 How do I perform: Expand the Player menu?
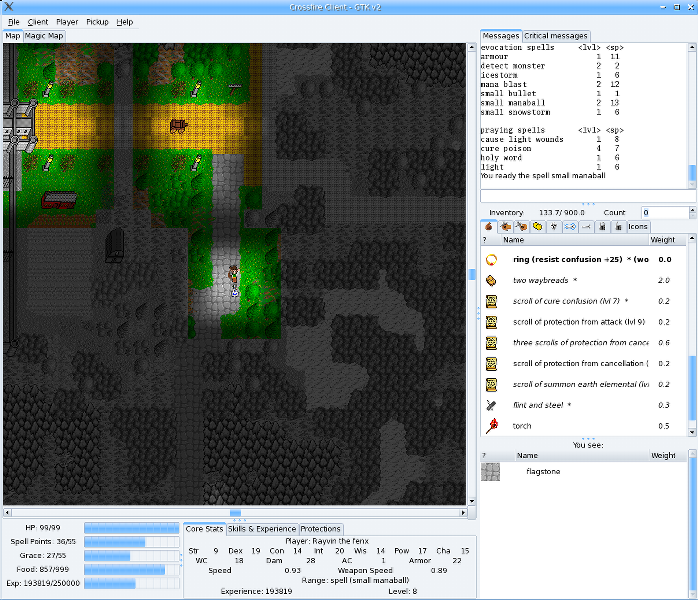[x=67, y=21]
